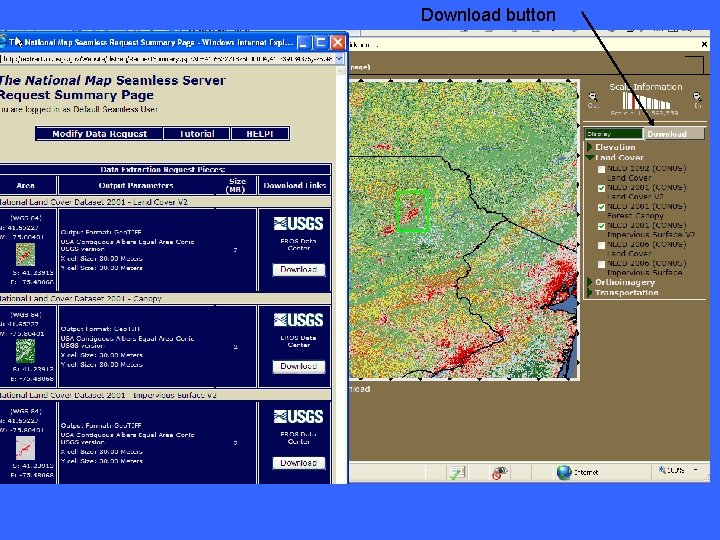Open the status bar zoom level dropdown arrow

(696, 470)
